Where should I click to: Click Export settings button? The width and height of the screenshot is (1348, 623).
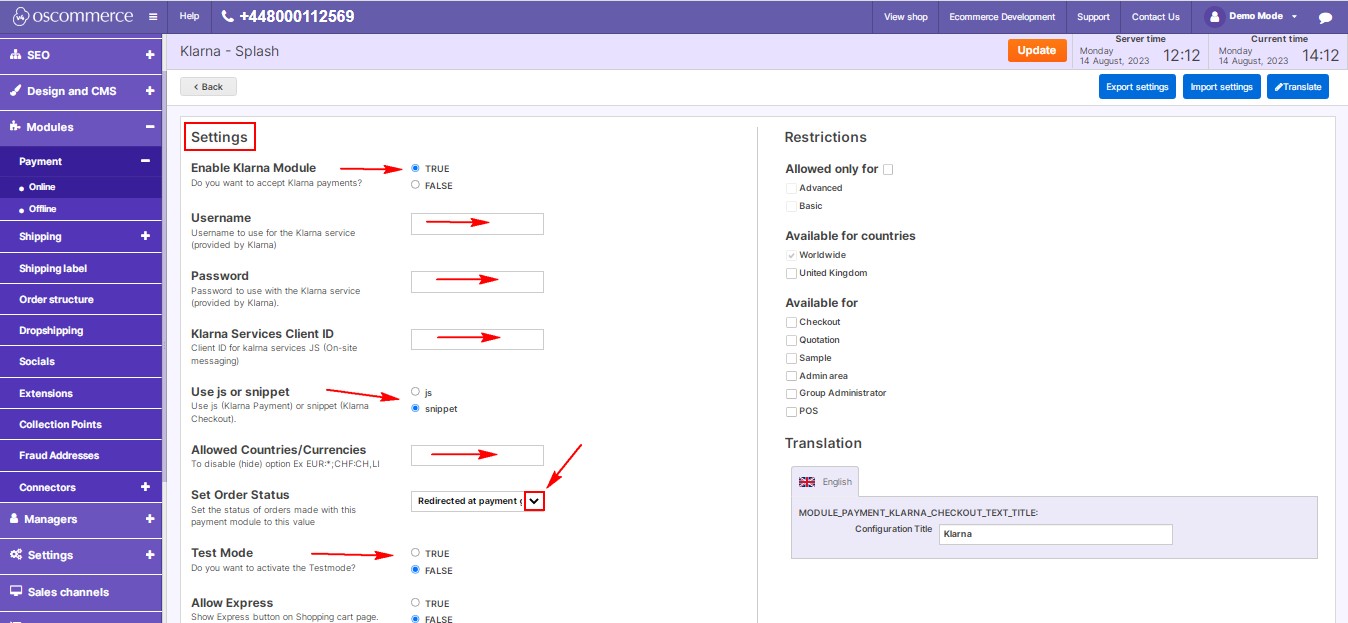point(1137,87)
